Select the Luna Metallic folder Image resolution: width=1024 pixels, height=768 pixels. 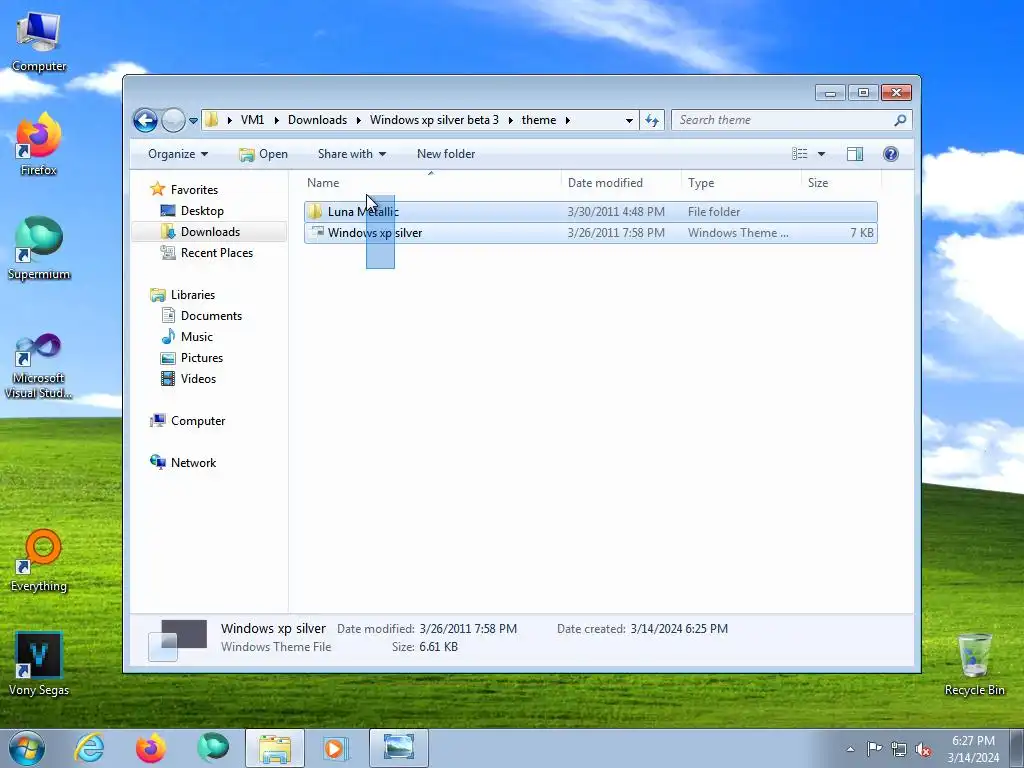tap(590, 212)
